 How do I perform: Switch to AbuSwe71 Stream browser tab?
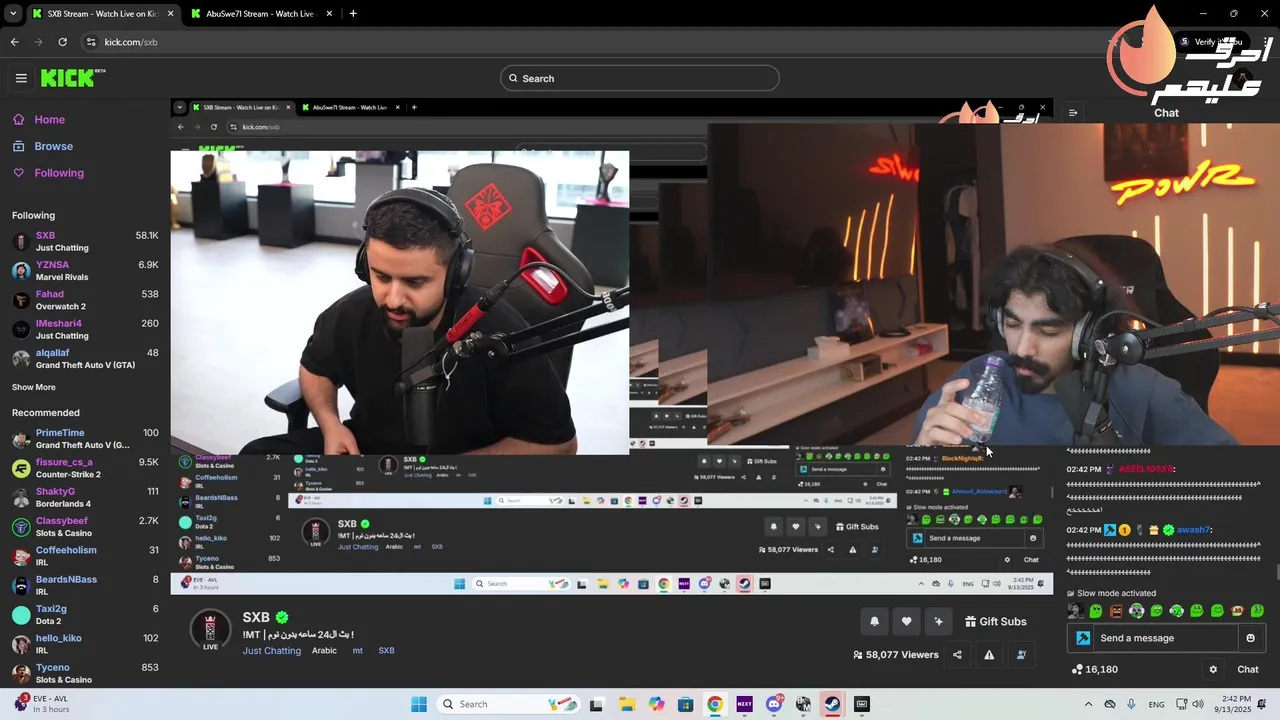click(x=260, y=14)
